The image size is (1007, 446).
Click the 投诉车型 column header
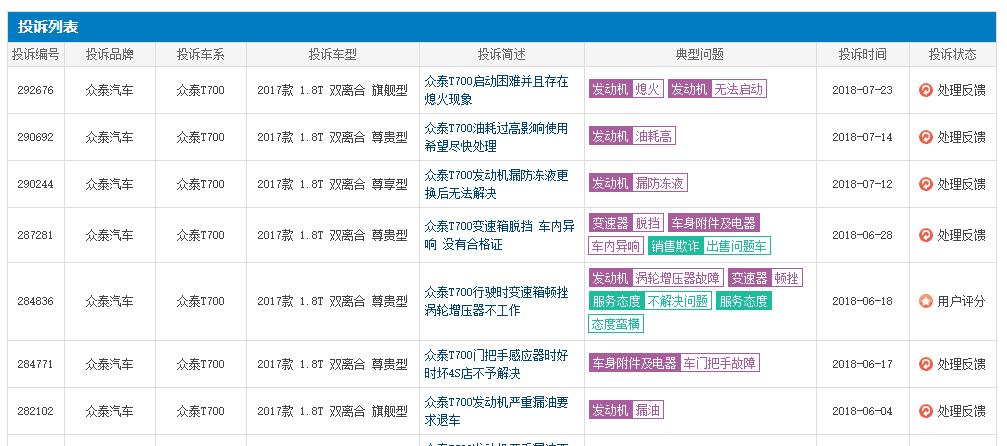tap(332, 55)
